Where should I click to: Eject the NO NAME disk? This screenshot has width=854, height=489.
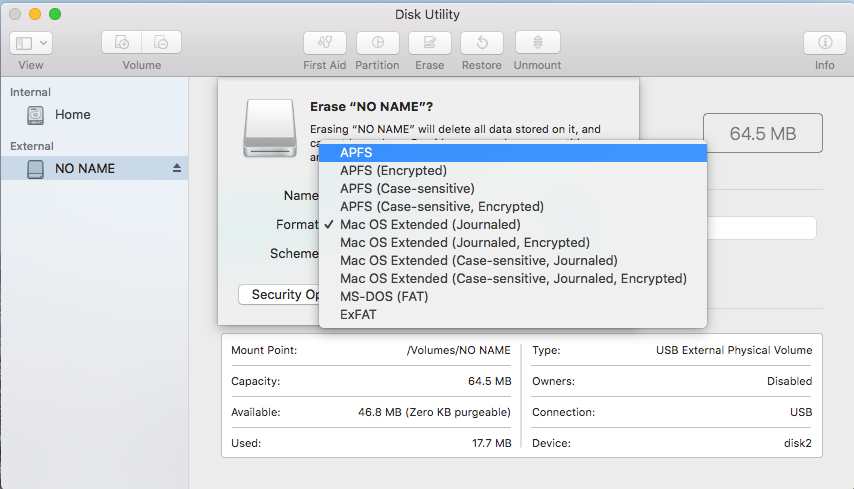pyautogui.click(x=177, y=168)
